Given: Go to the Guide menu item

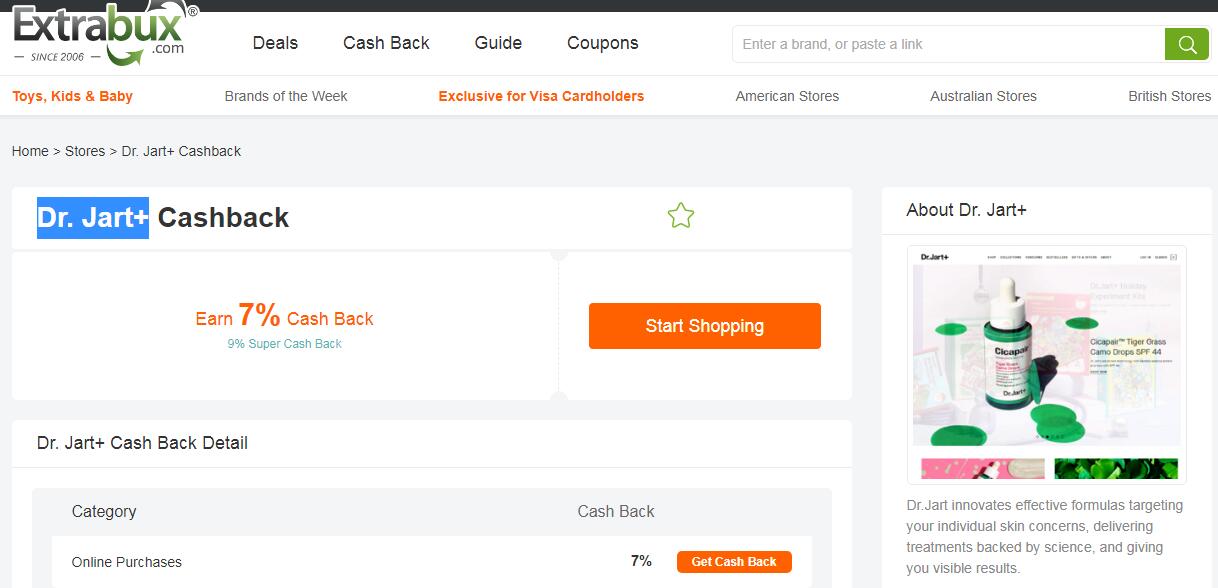Looking at the screenshot, I should (x=498, y=43).
